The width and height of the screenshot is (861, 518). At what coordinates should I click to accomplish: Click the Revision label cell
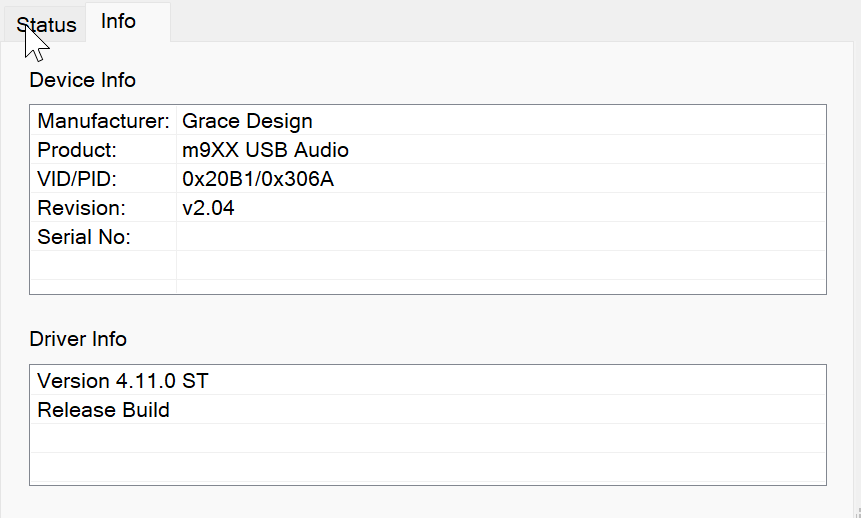click(81, 208)
